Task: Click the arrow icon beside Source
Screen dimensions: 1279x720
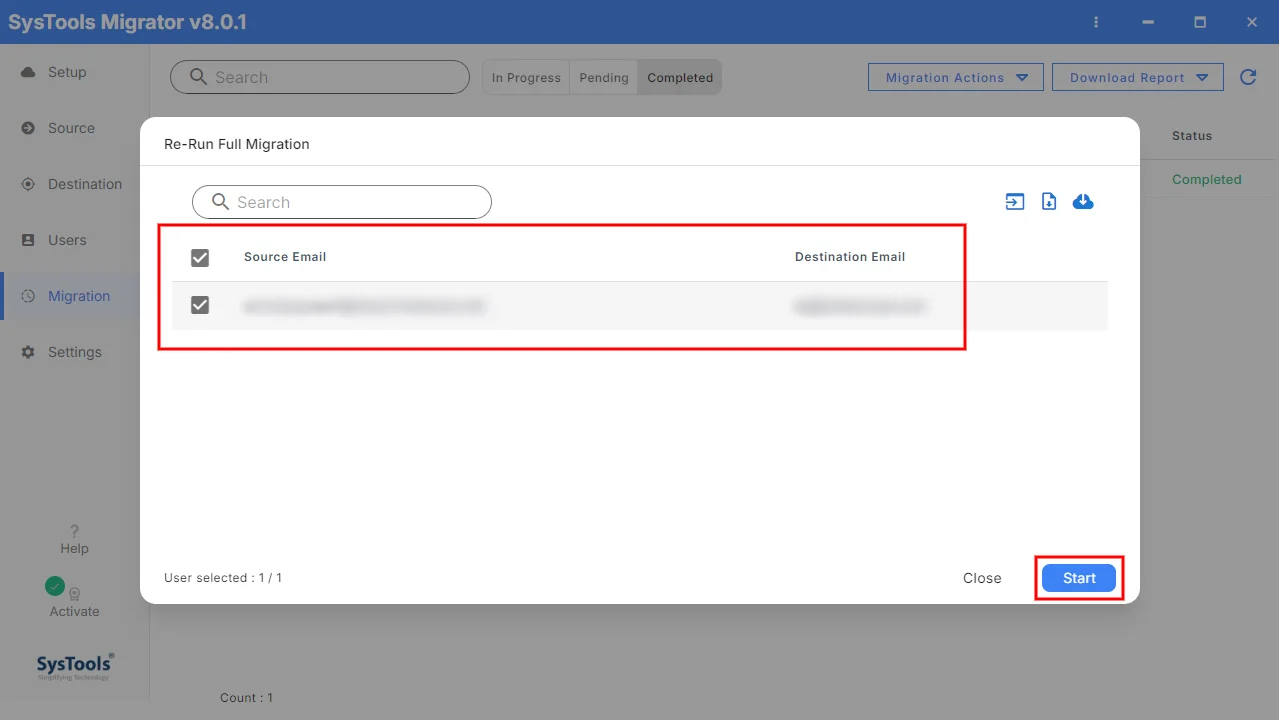Action: (x=28, y=128)
